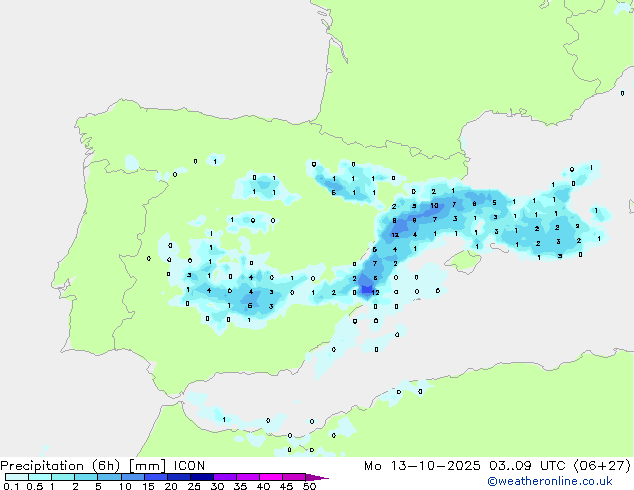Click the '(06+27)' forecast run text
Viewport: 634px width, 490px height.
tap(602, 466)
